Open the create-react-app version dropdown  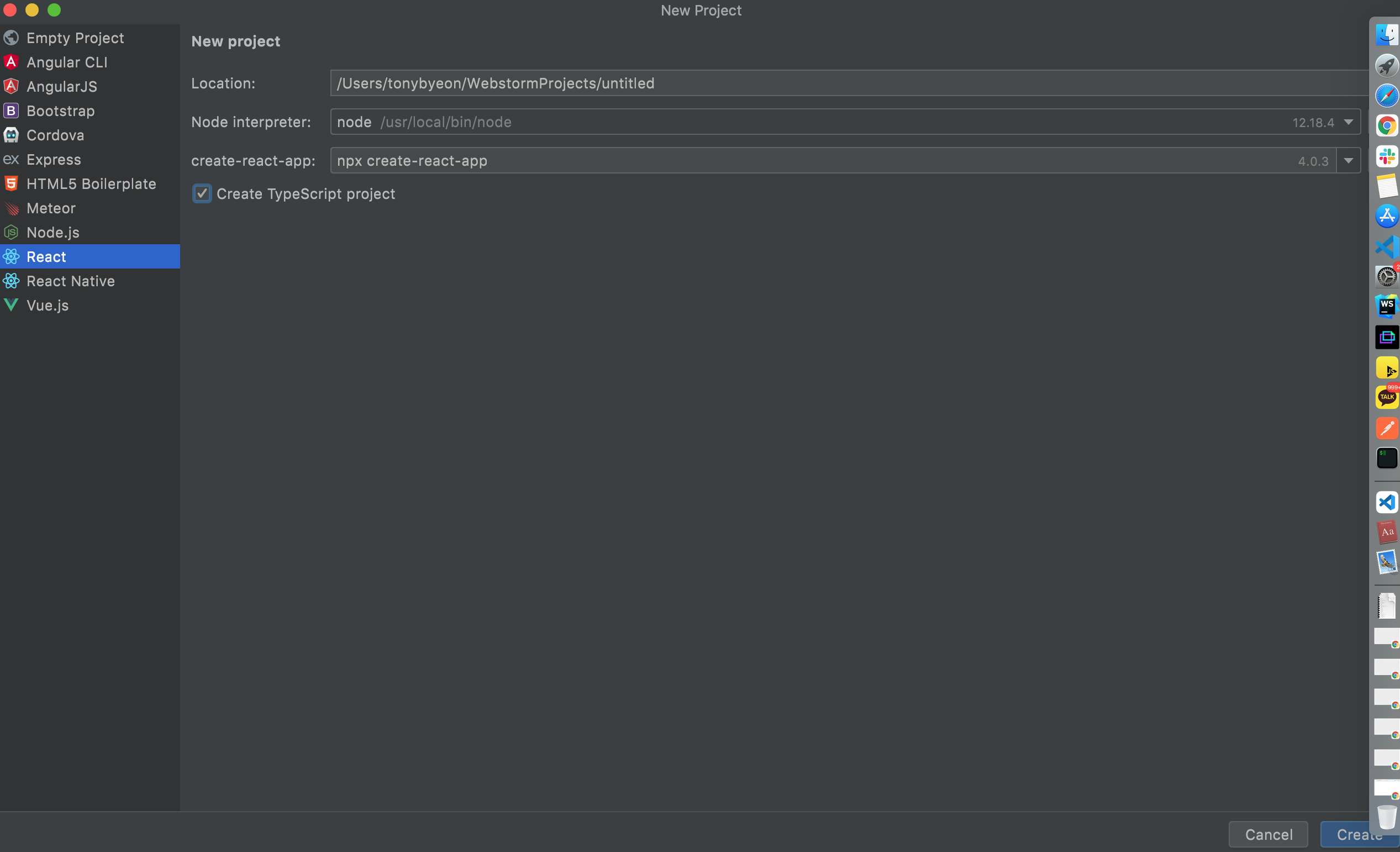click(x=1348, y=161)
